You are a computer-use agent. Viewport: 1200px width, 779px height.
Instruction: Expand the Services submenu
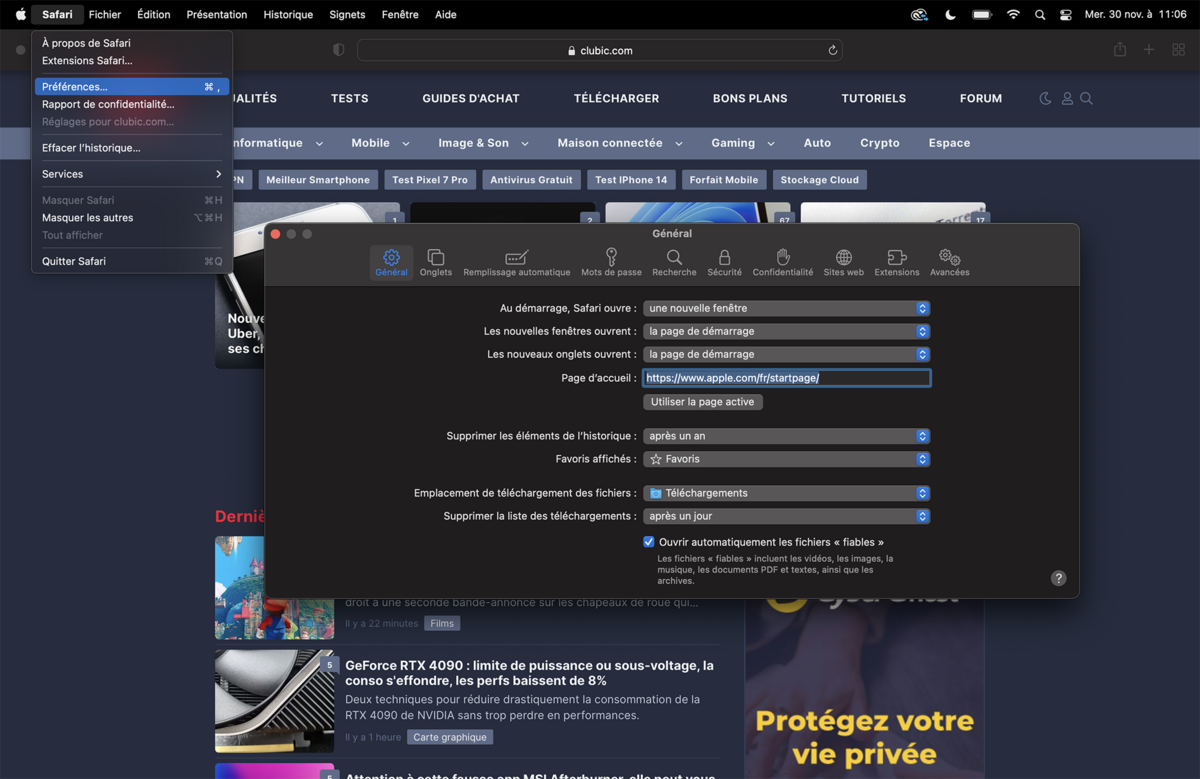tap(132, 174)
